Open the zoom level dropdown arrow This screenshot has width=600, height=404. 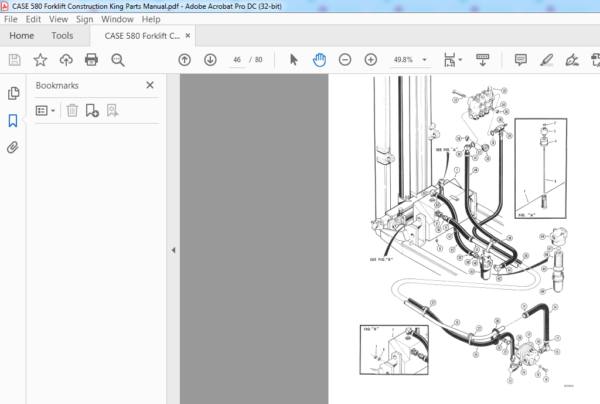(x=424, y=60)
